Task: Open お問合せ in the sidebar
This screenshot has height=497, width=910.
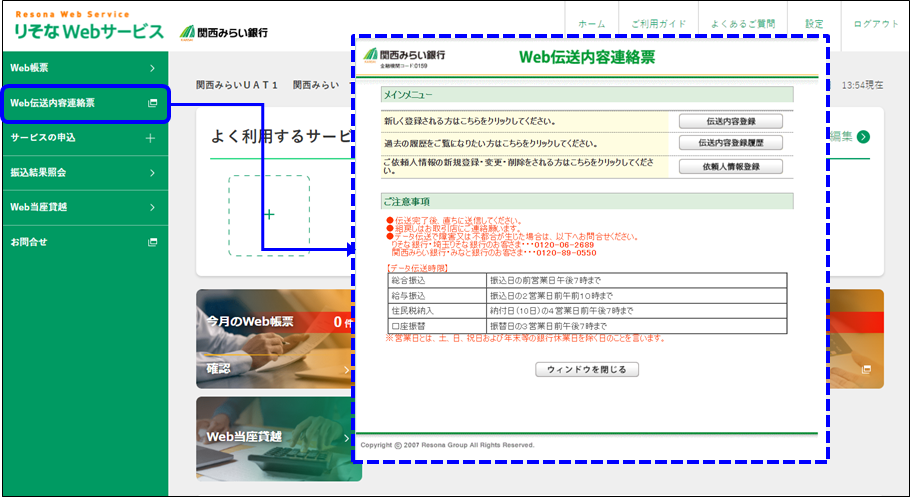Action: 85,242
